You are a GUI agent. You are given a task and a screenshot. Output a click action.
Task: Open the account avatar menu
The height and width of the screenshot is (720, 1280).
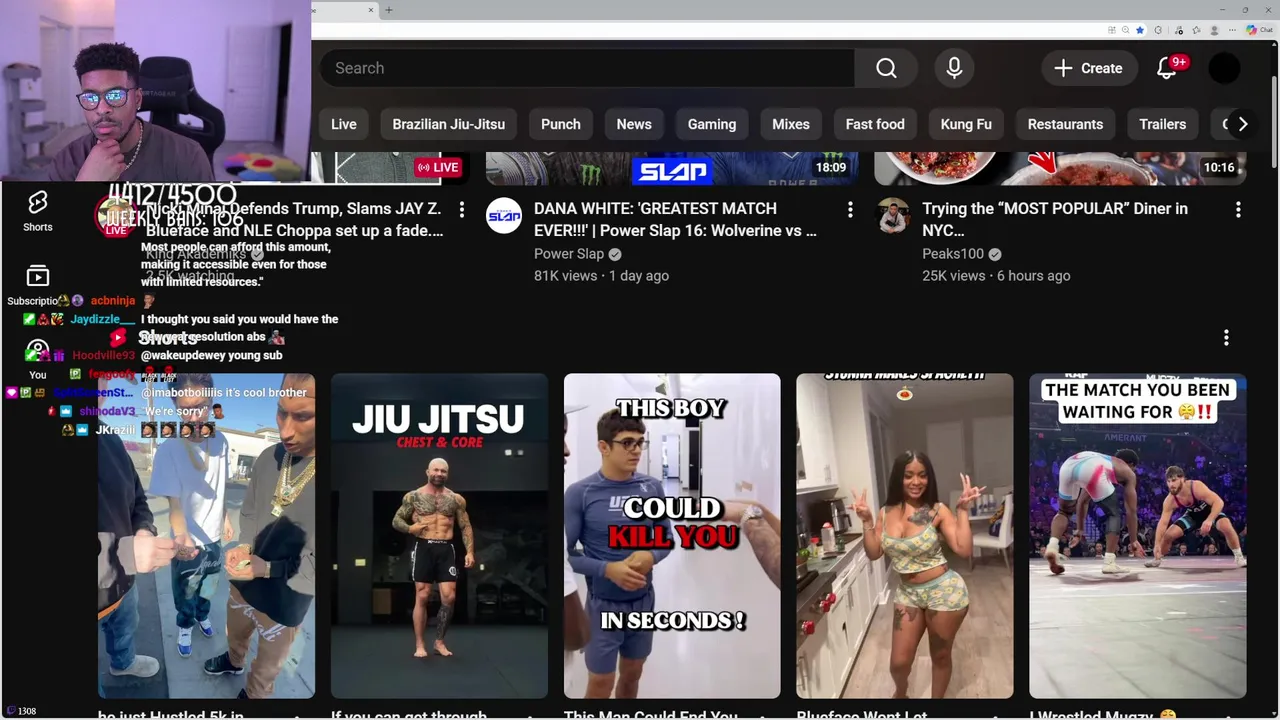point(1224,68)
